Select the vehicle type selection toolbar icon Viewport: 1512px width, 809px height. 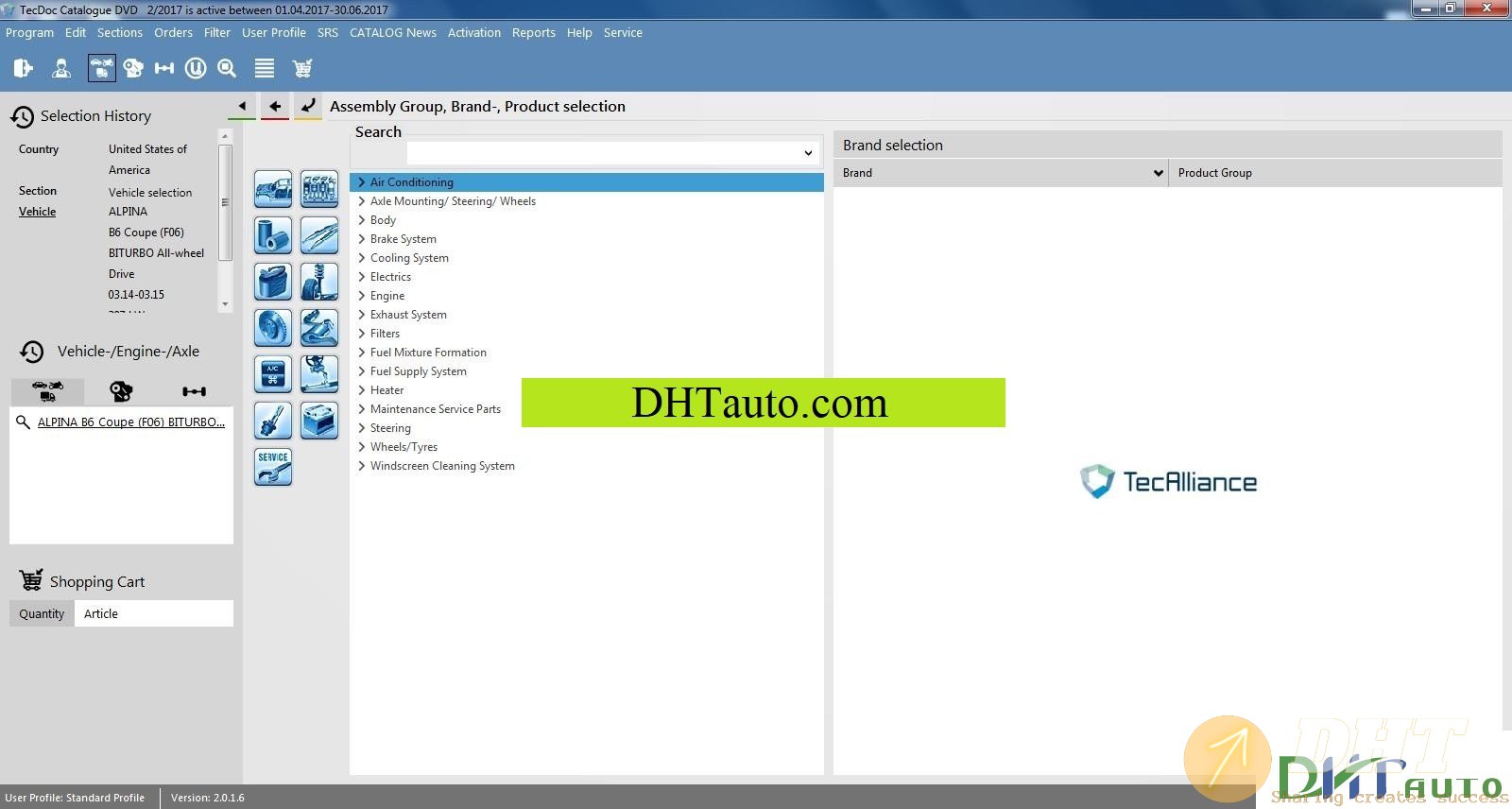(x=101, y=68)
